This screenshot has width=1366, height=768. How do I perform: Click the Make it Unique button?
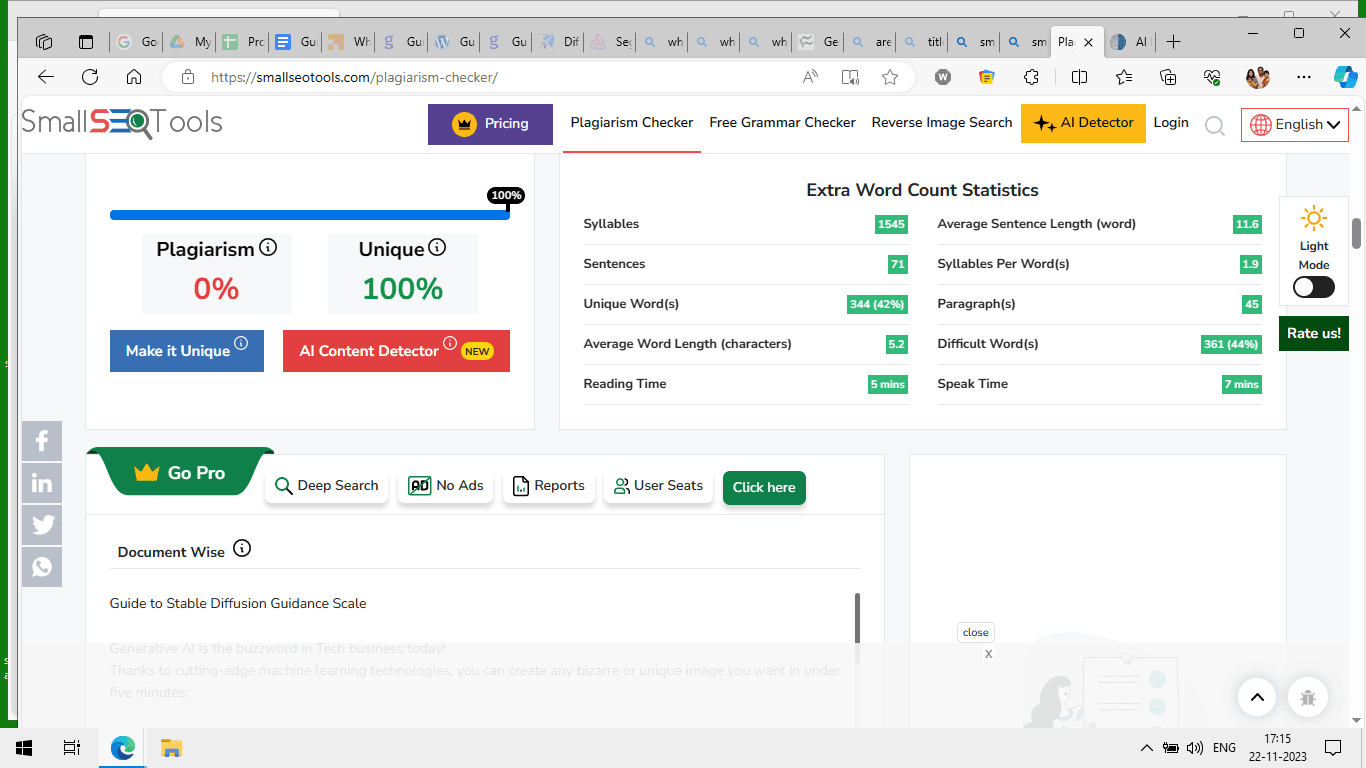187,351
